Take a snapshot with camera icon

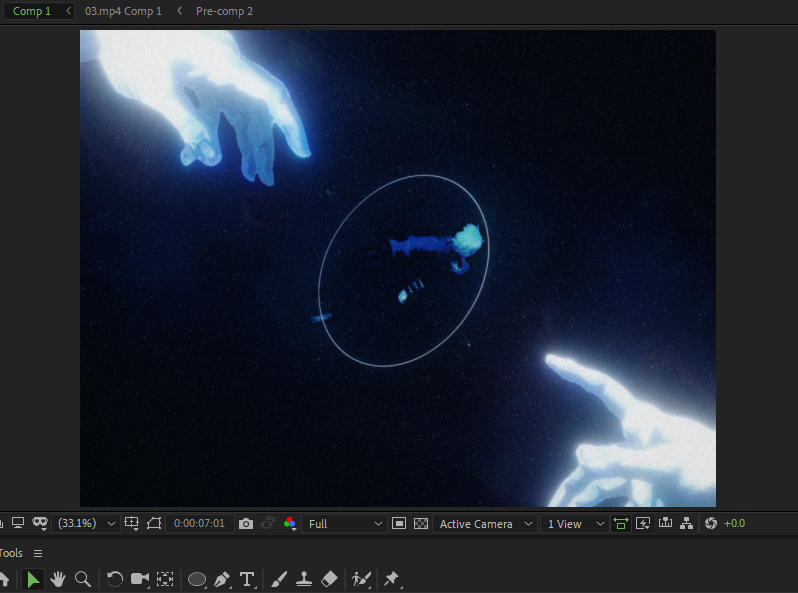click(x=246, y=524)
